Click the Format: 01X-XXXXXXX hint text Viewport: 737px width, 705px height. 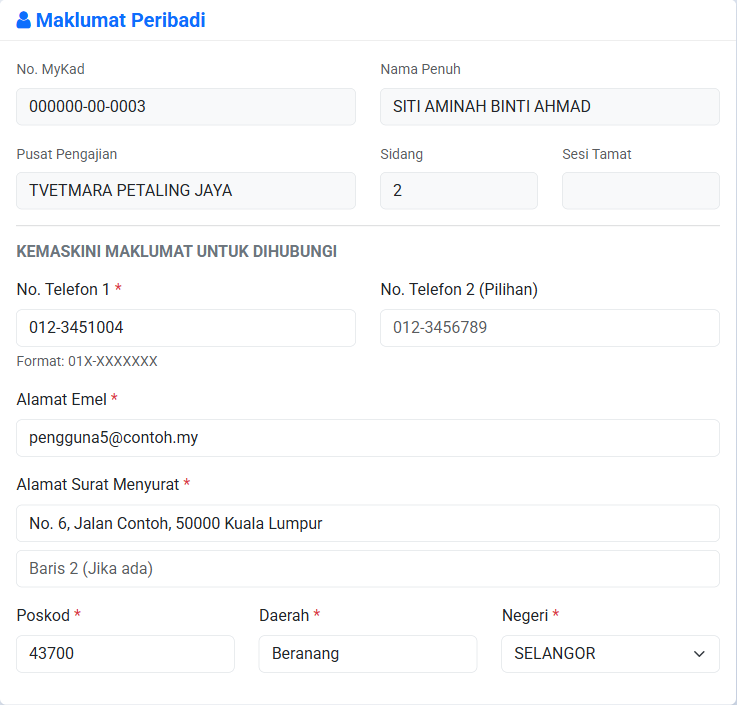coord(87,361)
